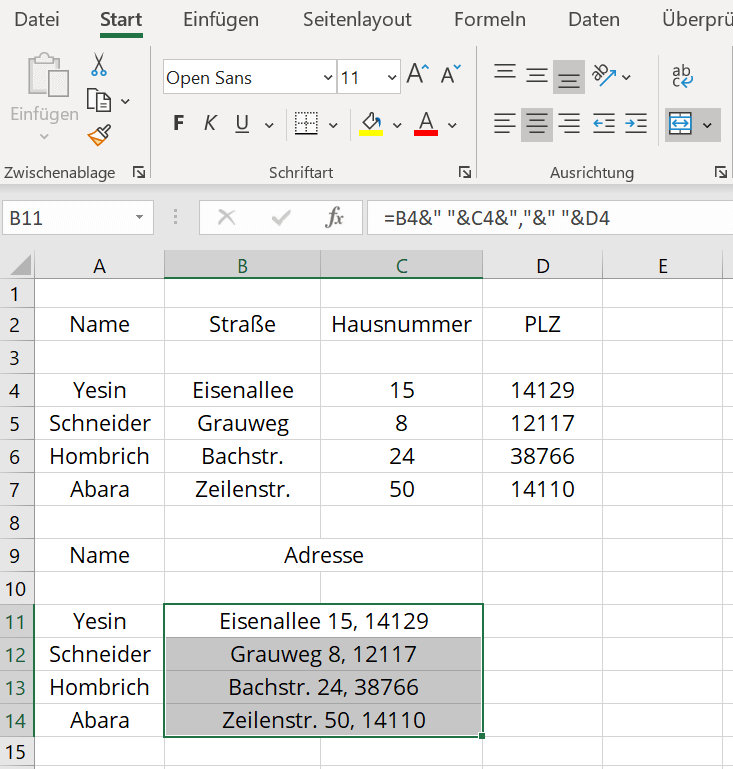Click the Decrease Indent icon
733x769 pixels.
point(603,124)
